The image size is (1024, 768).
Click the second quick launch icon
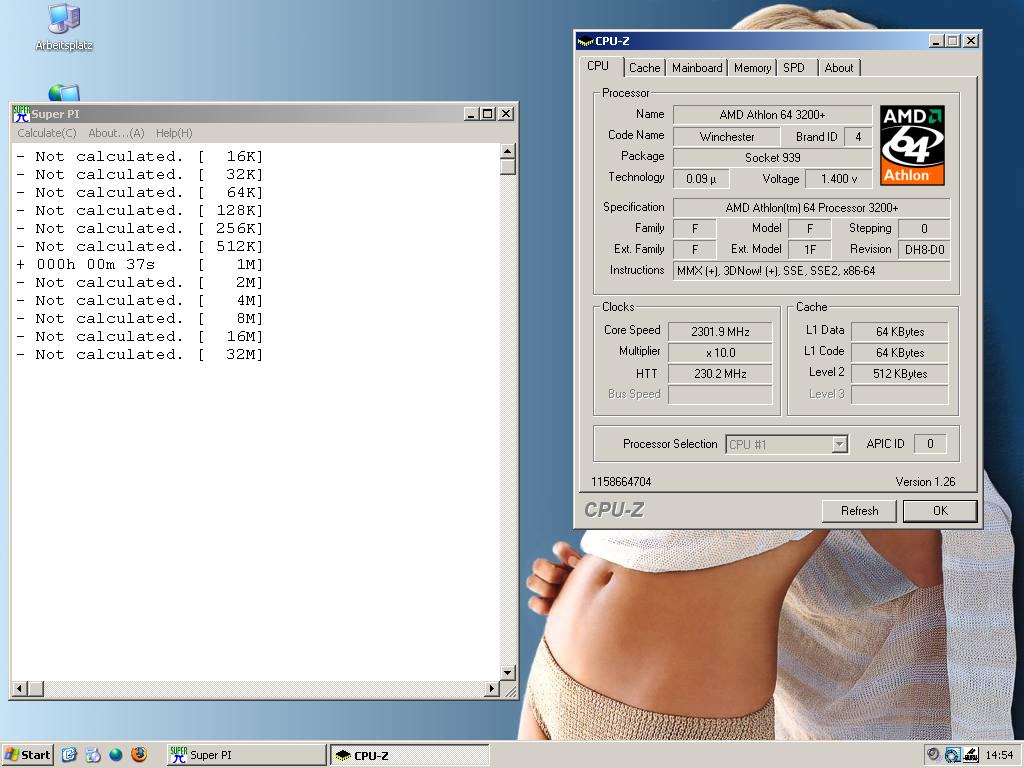click(93, 755)
